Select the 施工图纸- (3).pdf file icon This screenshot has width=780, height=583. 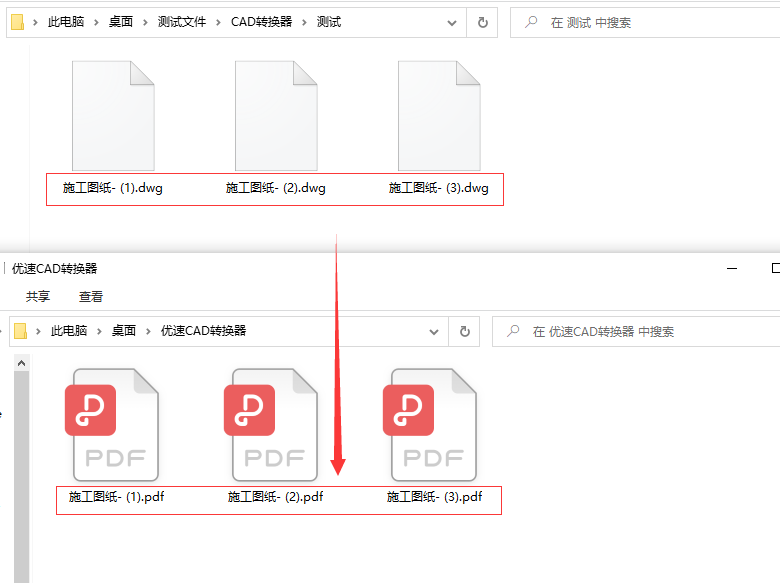[430, 425]
